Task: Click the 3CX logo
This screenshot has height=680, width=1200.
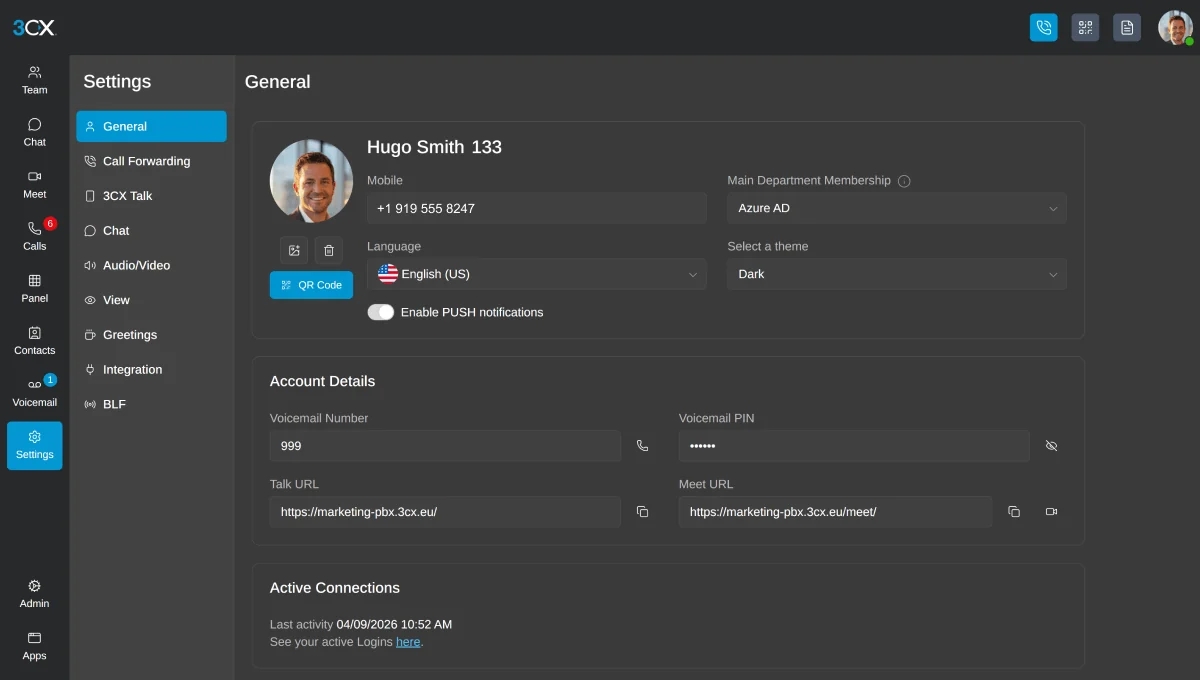Action: pyautogui.click(x=34, y=28)
